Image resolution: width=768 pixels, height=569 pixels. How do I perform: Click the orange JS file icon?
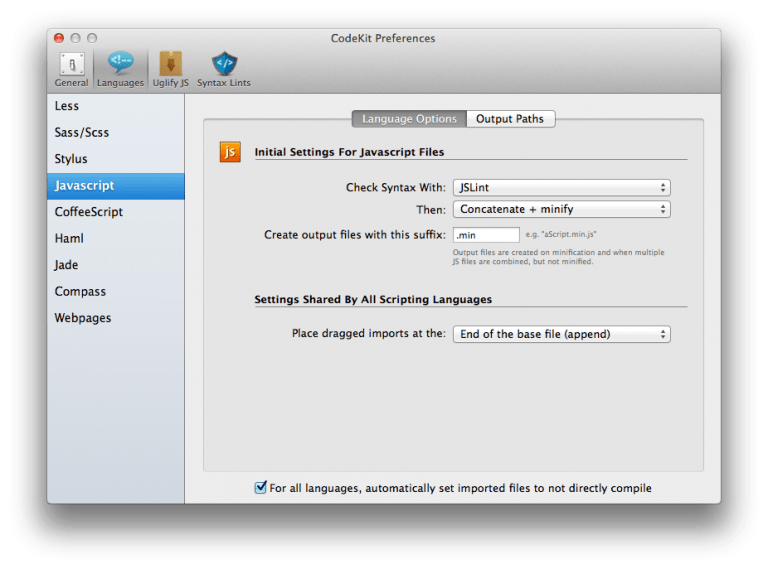pyautogui.click(x=230, y=152)
